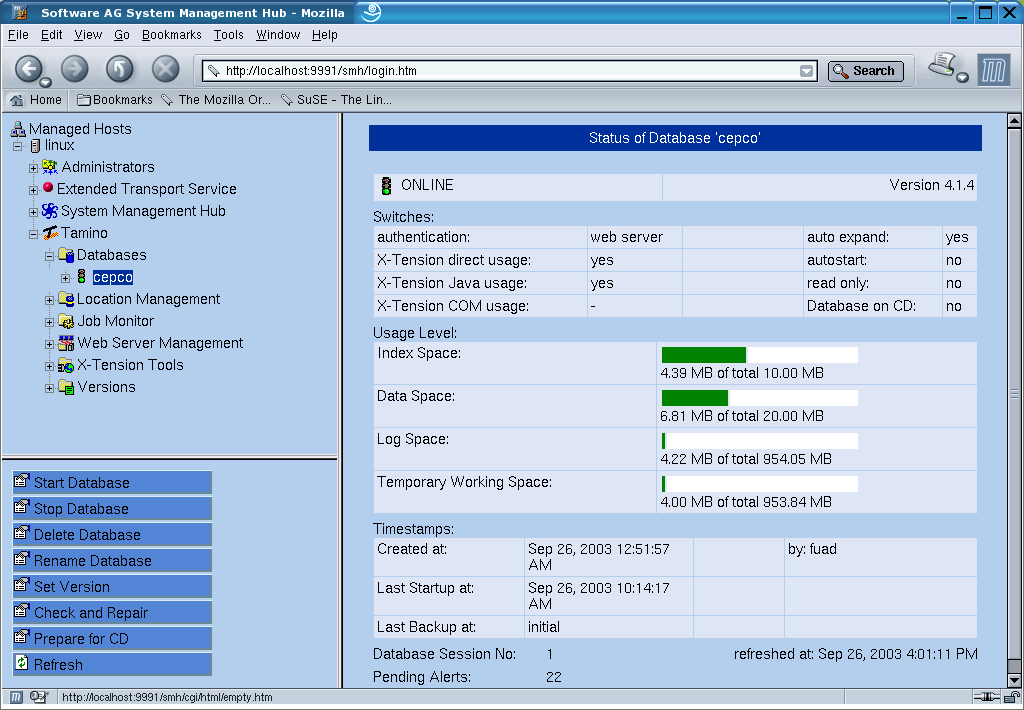
Task: Open the Edit menu
Action: coord(52,35)
